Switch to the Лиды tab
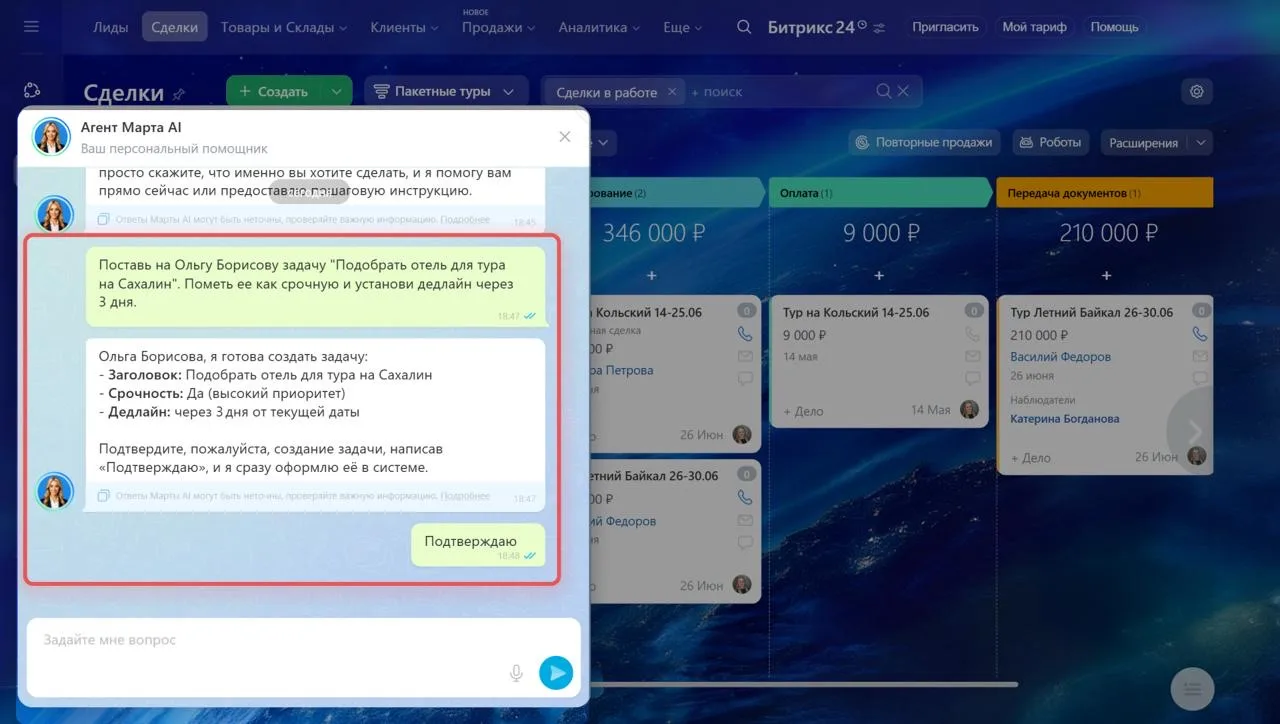Image resolution: width=1280 pixels, height=724 pixels. click(x=110, y=27)
